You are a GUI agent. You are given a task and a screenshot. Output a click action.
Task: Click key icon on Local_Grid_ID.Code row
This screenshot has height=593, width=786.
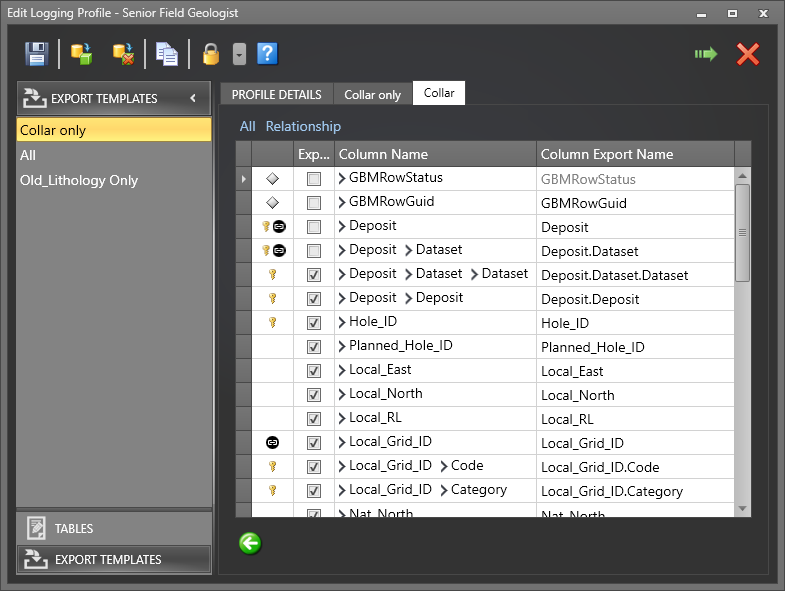[273, 467]
